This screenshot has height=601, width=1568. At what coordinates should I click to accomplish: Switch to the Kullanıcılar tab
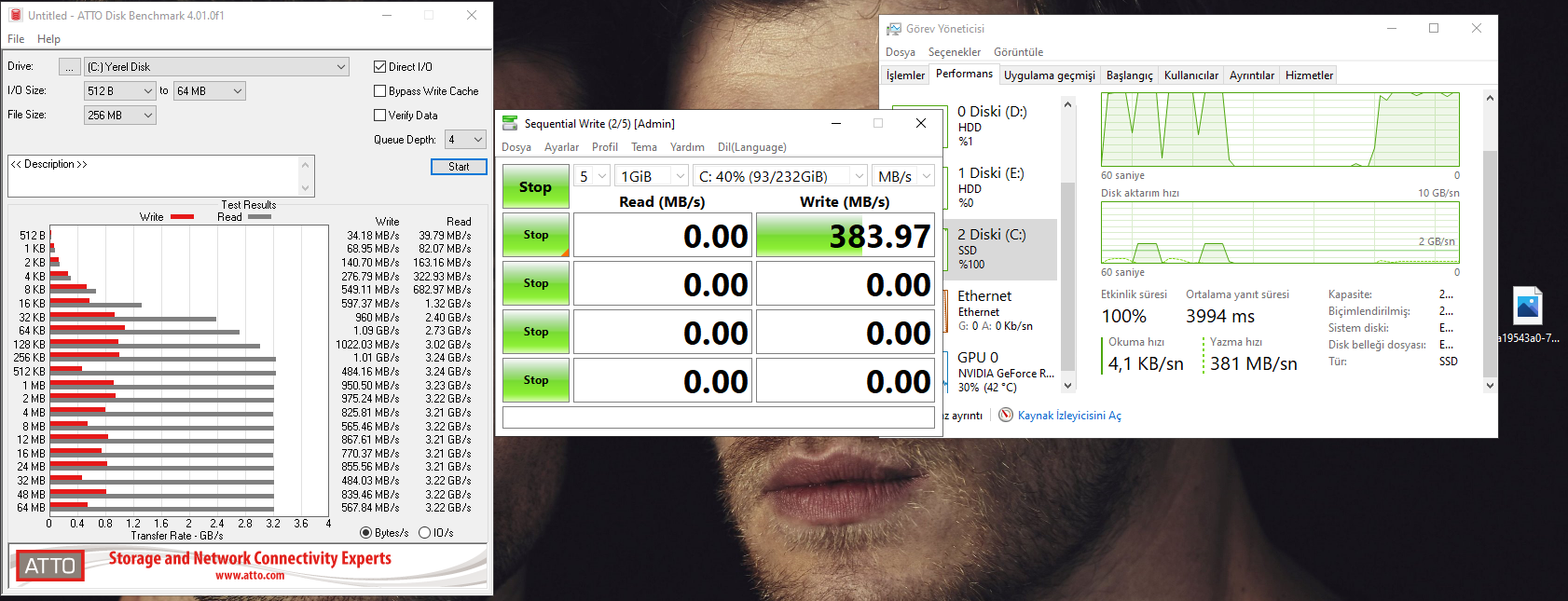click(x=1191, y=75)
